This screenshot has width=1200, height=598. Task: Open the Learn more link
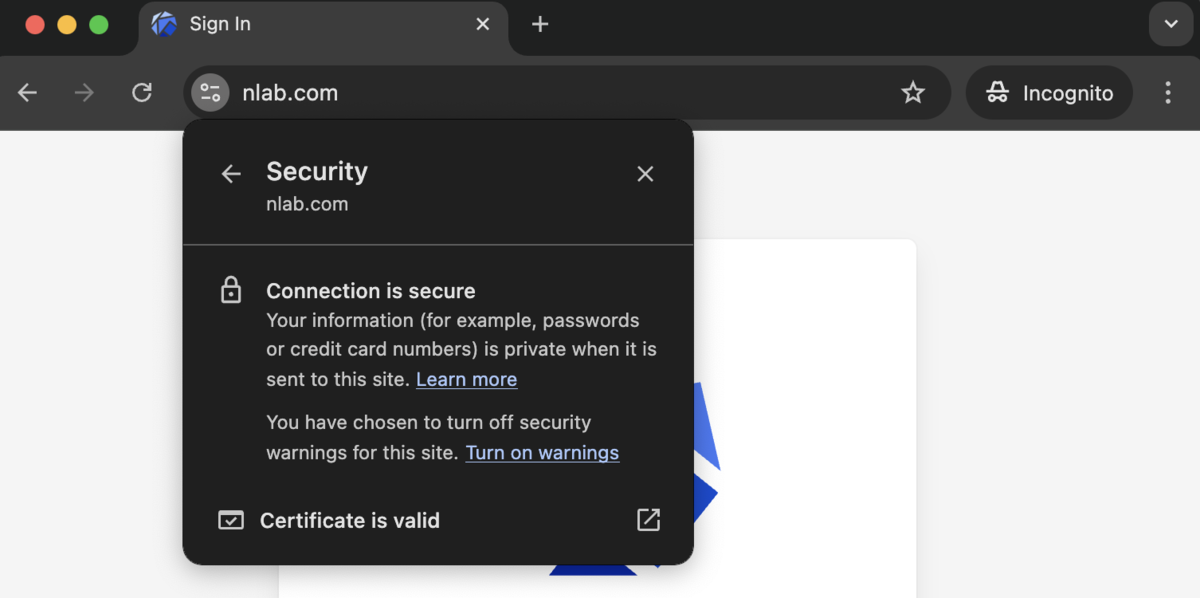coord(466,379)
